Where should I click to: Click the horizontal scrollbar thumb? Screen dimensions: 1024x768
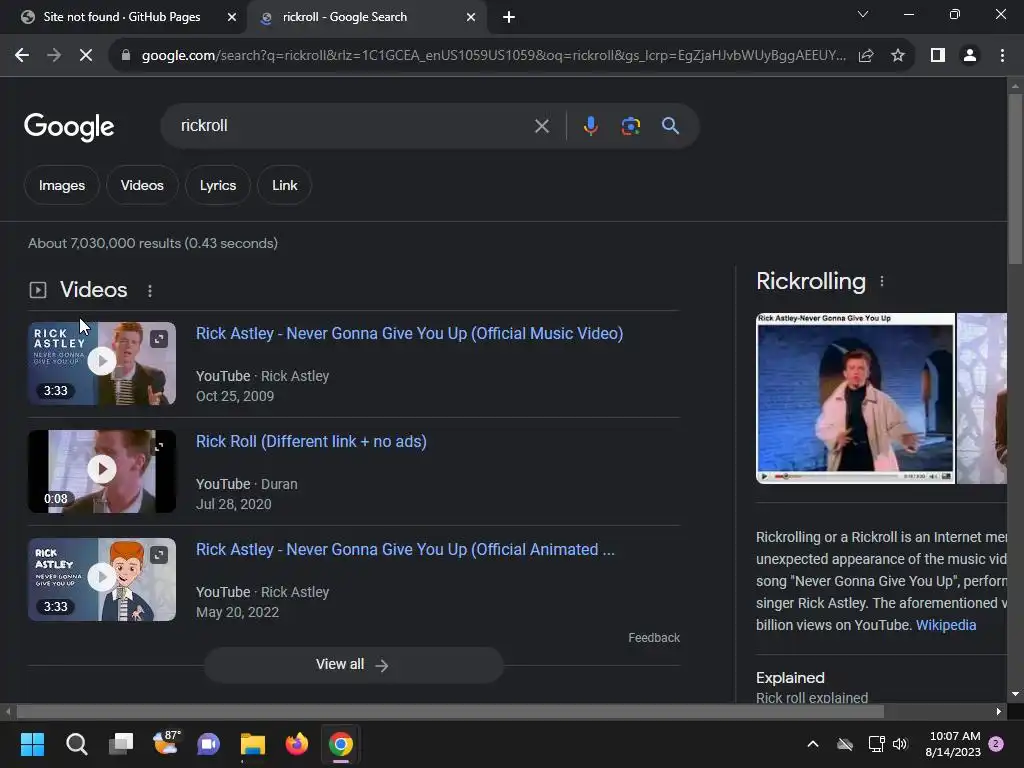(449, 711)
